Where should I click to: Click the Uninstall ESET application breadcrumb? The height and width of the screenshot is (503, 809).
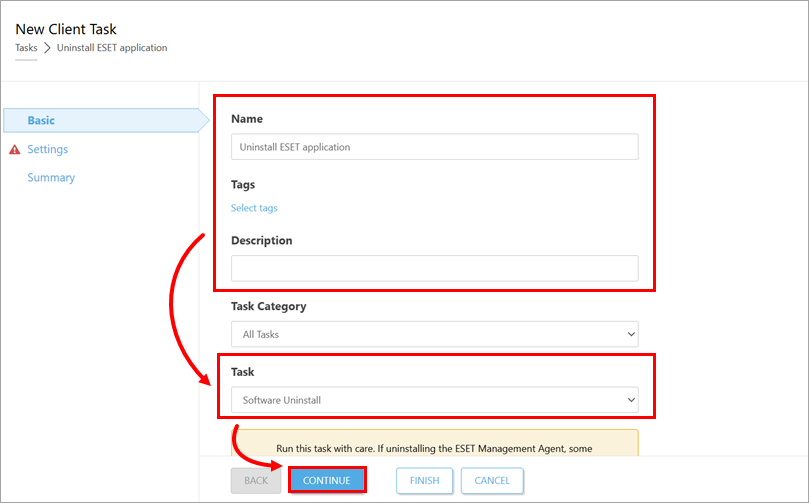(x=112, y=48)
